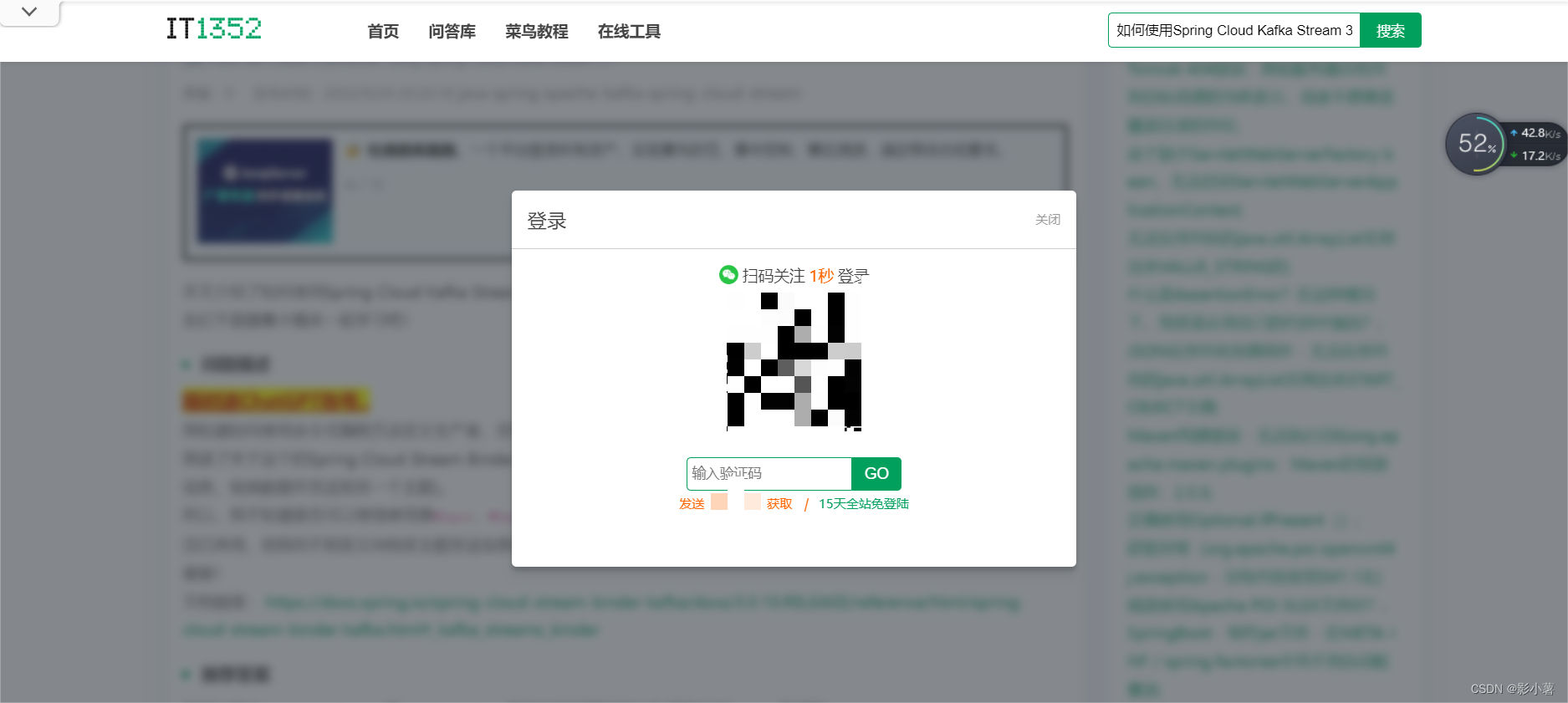Open the 菜鸟教程 menu item
The height and width of the screenshot is (703, 1568).
[x=536, y=31]
